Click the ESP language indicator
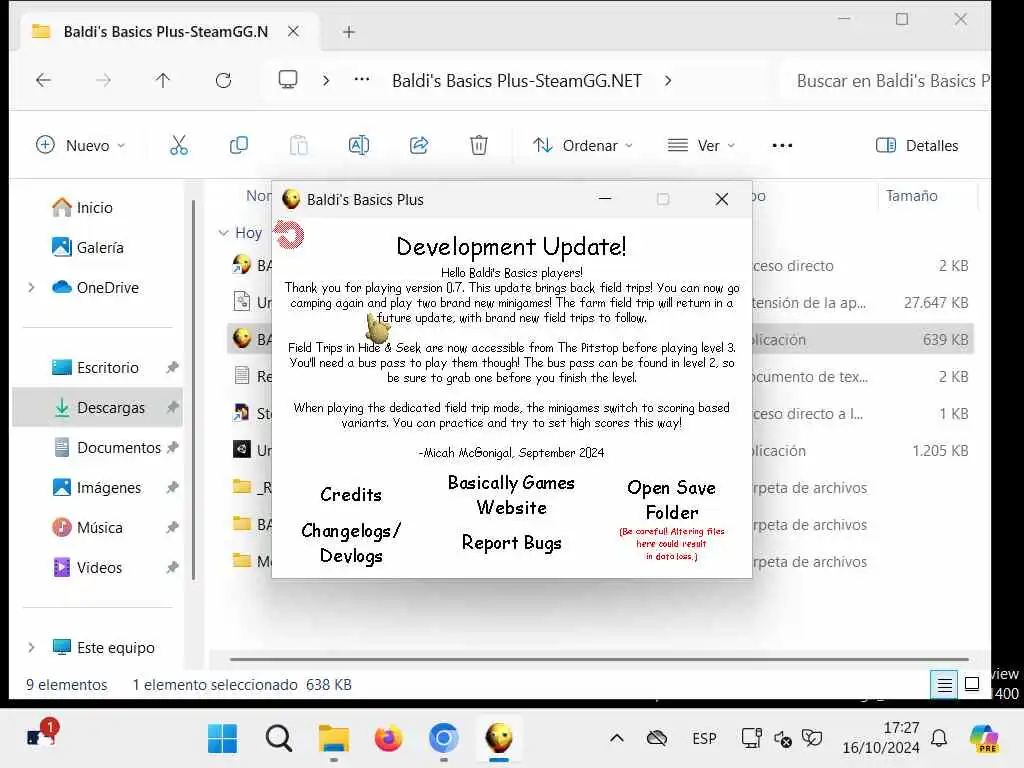 point(704,739)
